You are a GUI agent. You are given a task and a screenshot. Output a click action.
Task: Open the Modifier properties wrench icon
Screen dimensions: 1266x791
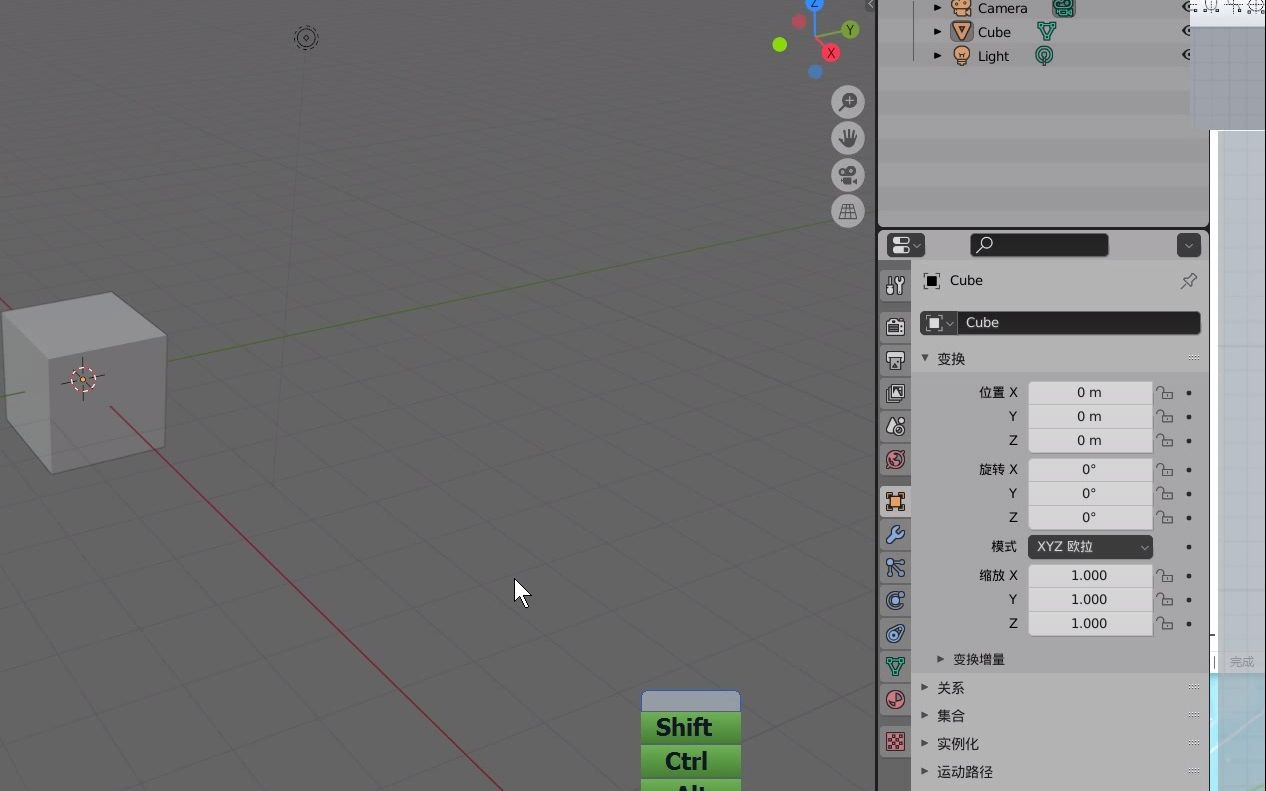coord(895,535)
